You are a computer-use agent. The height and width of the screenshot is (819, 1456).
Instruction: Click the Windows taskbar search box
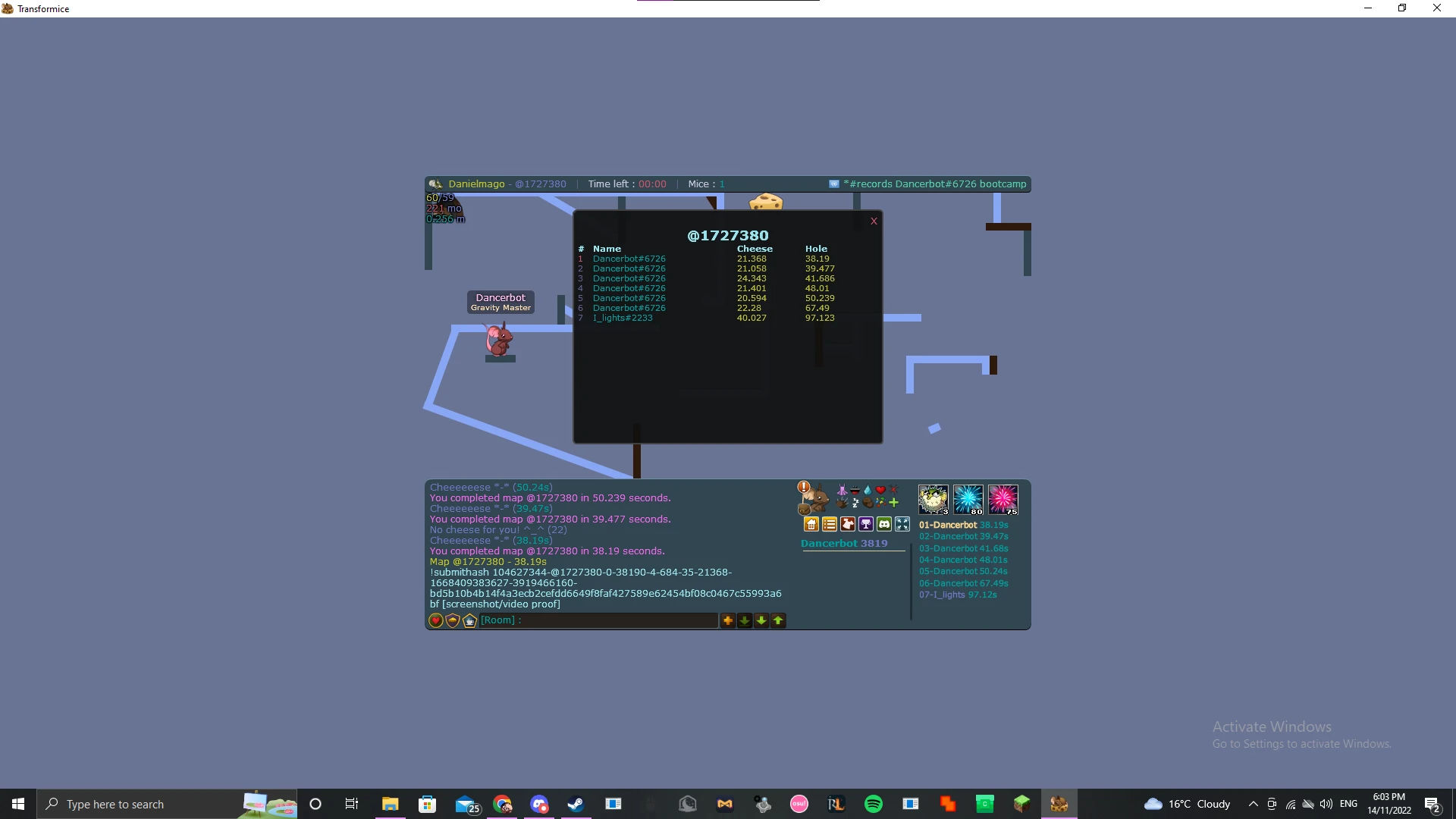pos(167,804)
